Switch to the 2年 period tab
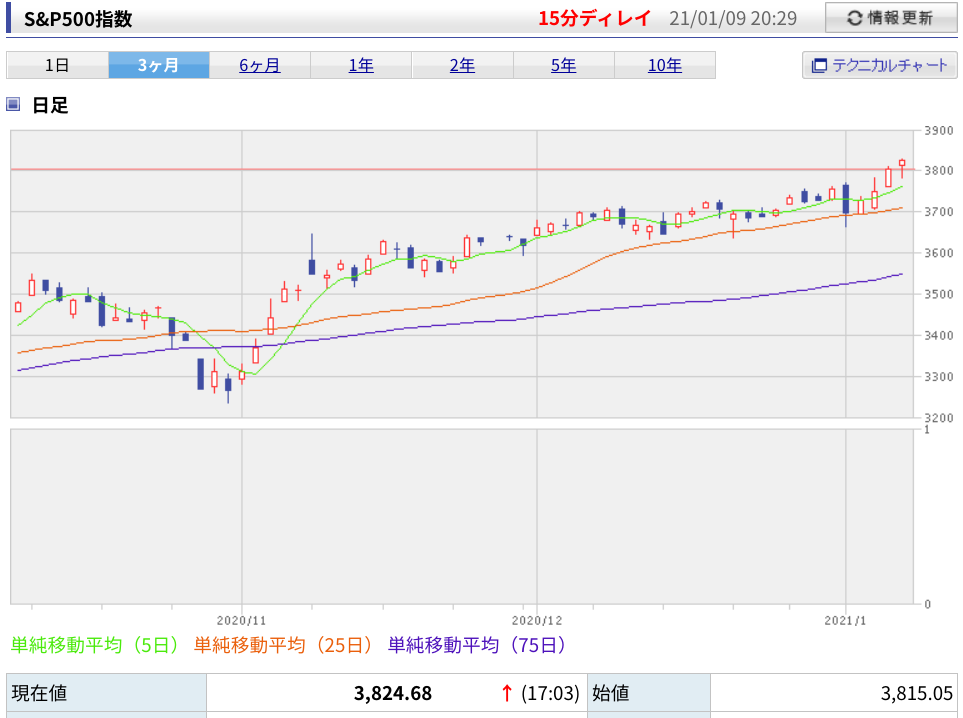963x718 pixels. 462,65
